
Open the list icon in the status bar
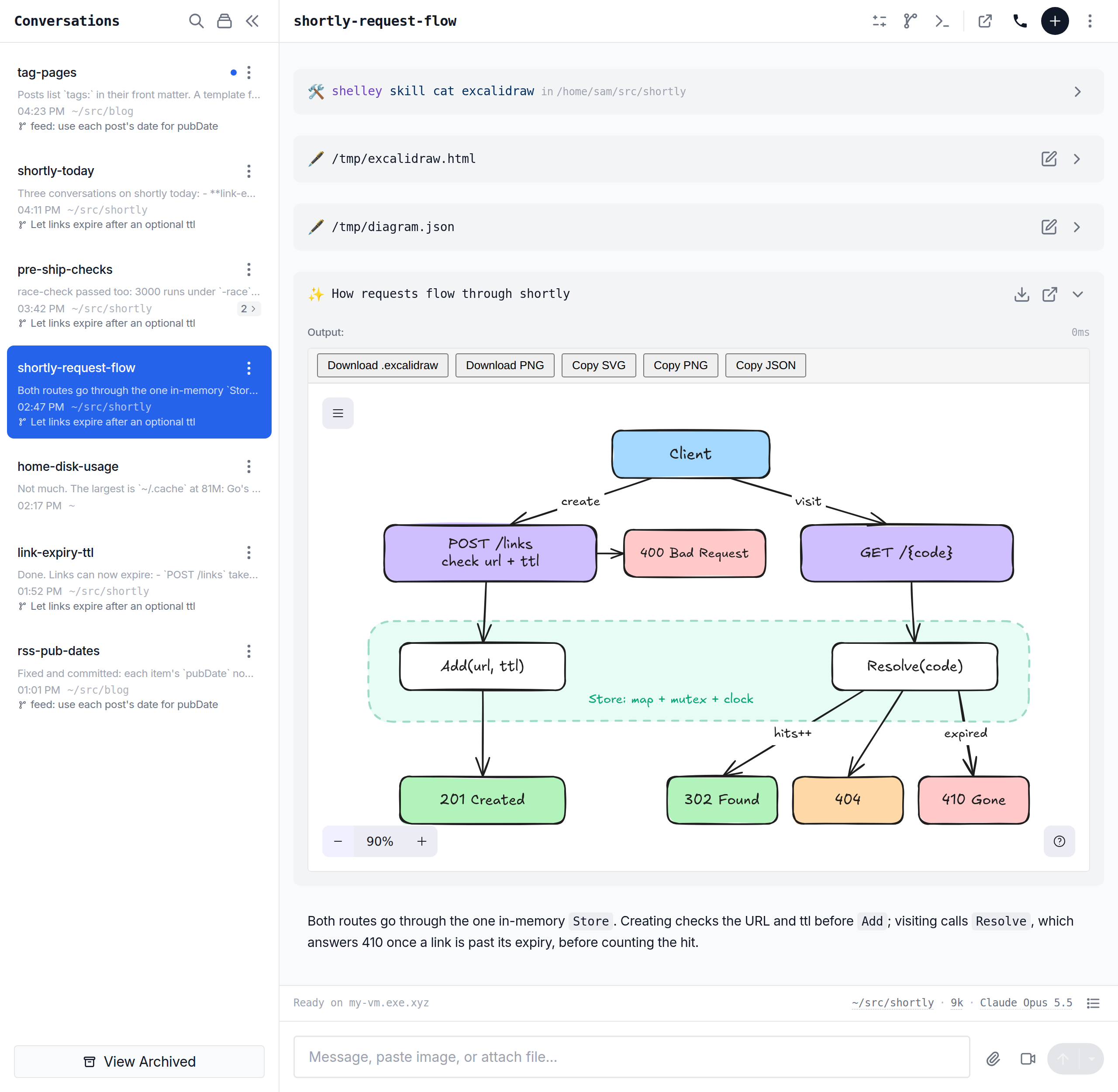click(x=1093, y=1003)
